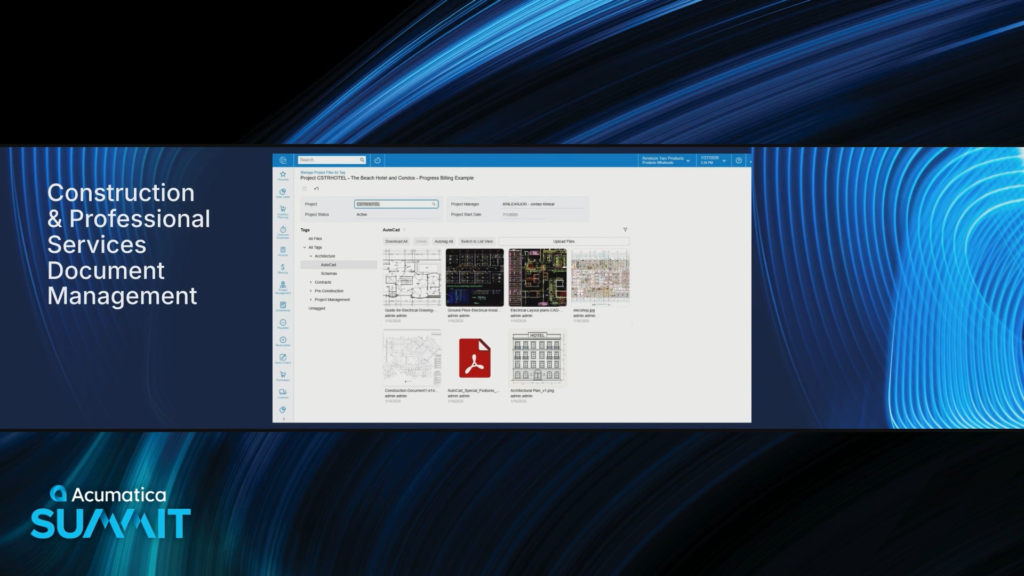Image resolution: width=1024 pixels, height=576 pixels.
Task: Click the filter funnel icon above files
Action: 625,229
